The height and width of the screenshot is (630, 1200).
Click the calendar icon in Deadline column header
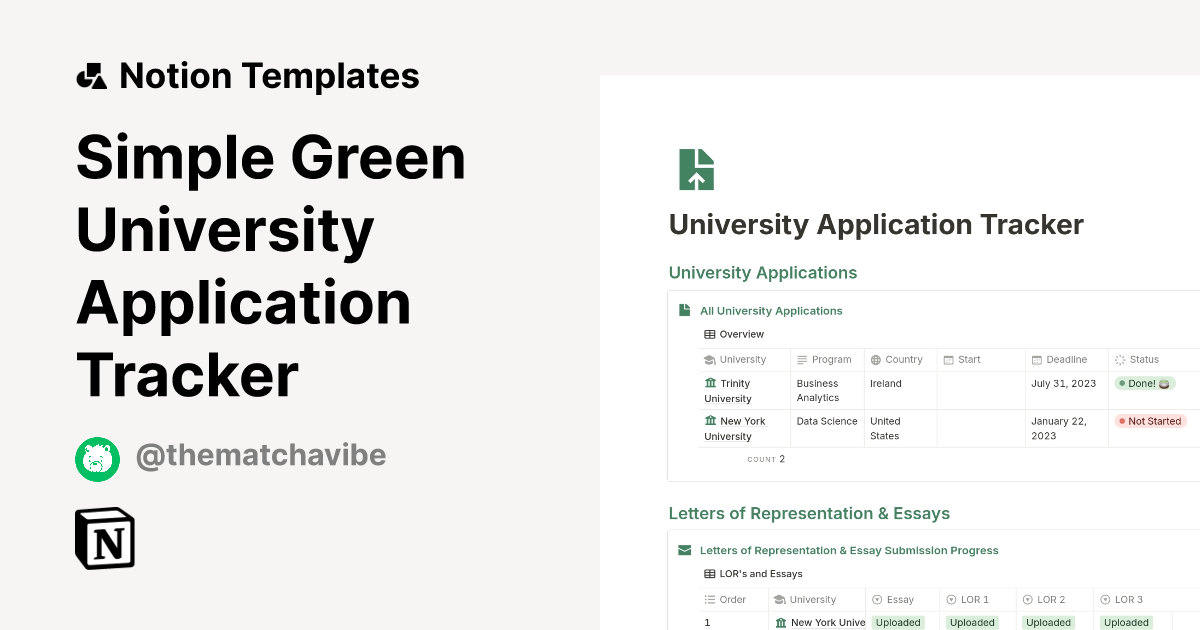[x=1037, y=360]
